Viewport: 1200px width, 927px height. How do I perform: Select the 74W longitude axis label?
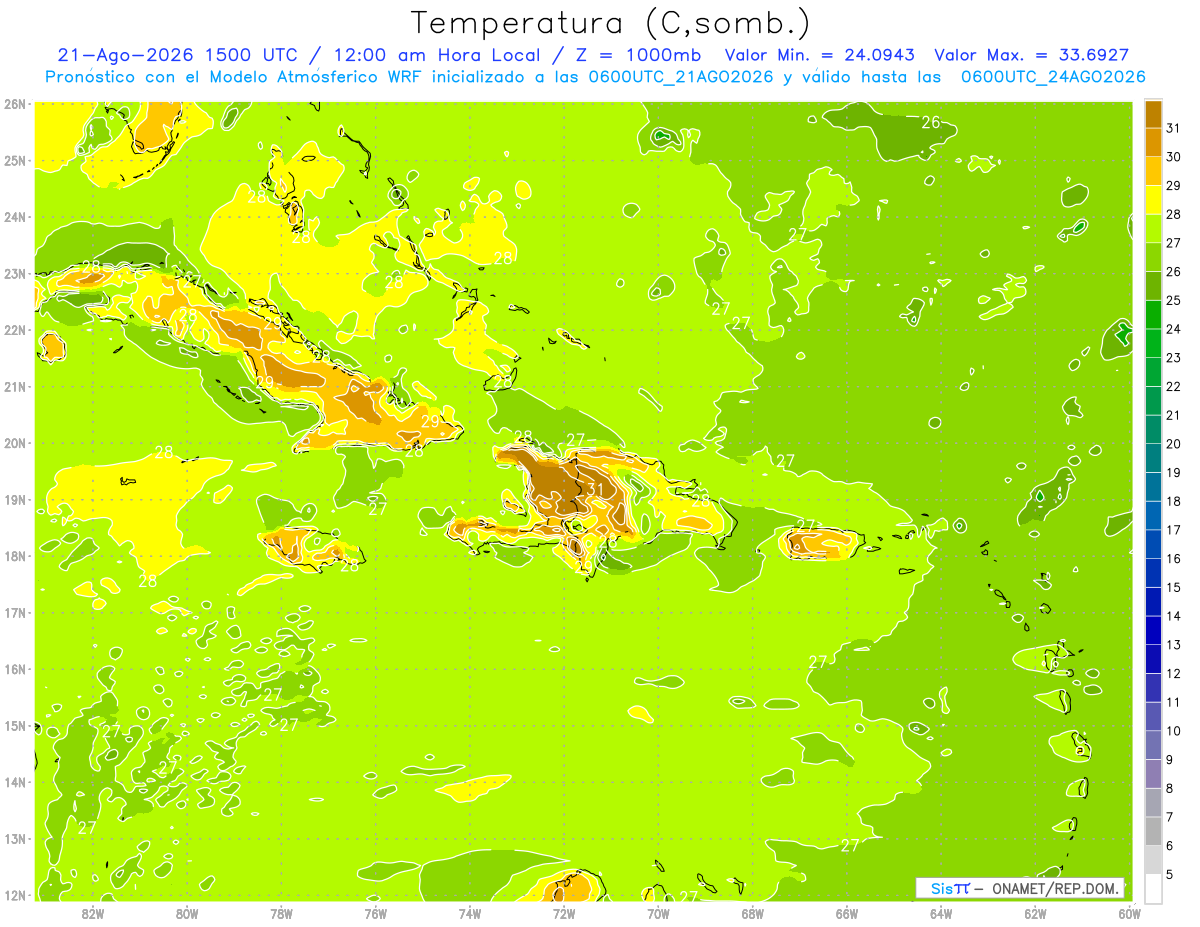tap(469, 913)
